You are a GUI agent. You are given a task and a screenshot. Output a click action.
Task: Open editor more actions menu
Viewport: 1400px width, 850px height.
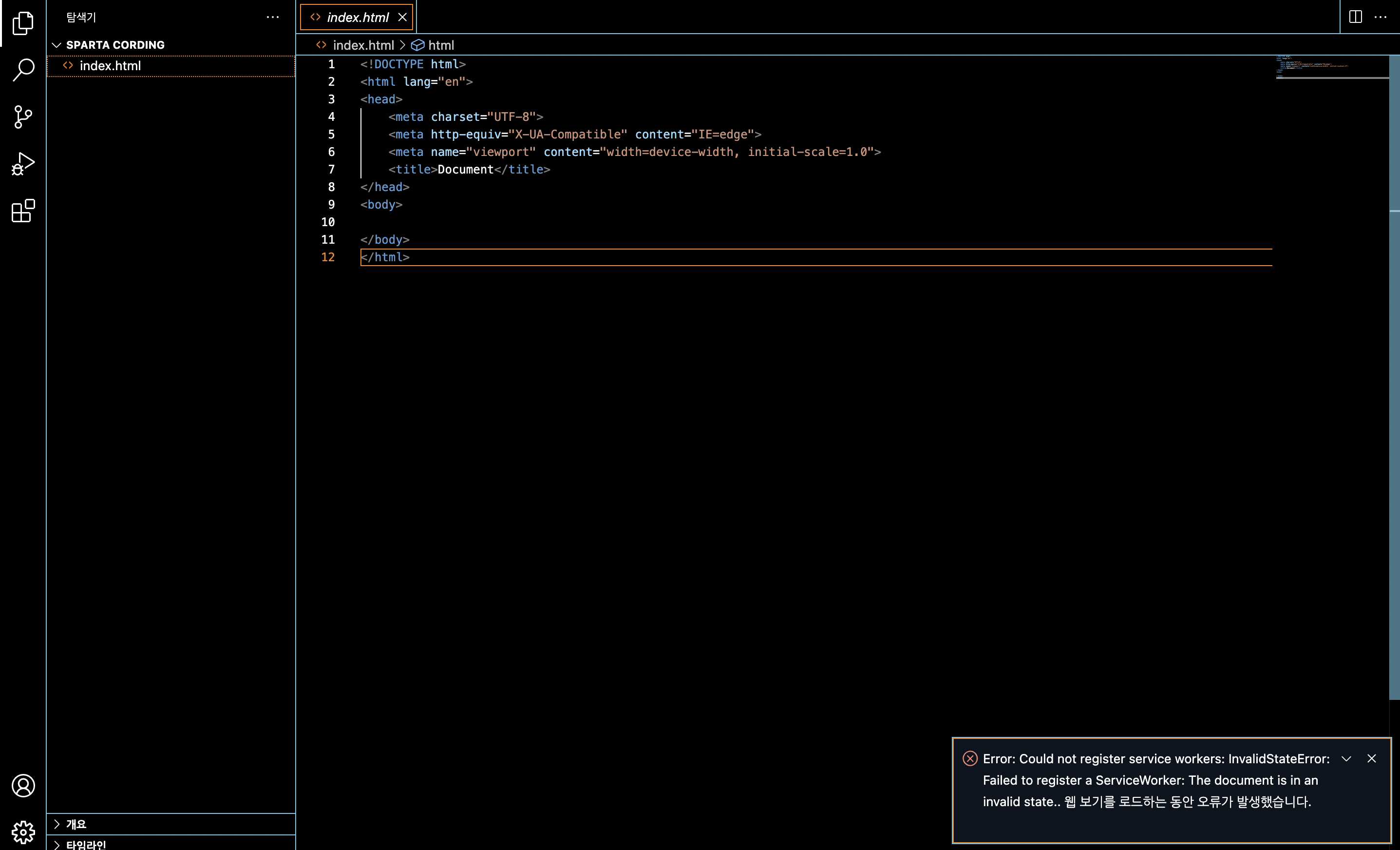click(x=1381, y=17)
